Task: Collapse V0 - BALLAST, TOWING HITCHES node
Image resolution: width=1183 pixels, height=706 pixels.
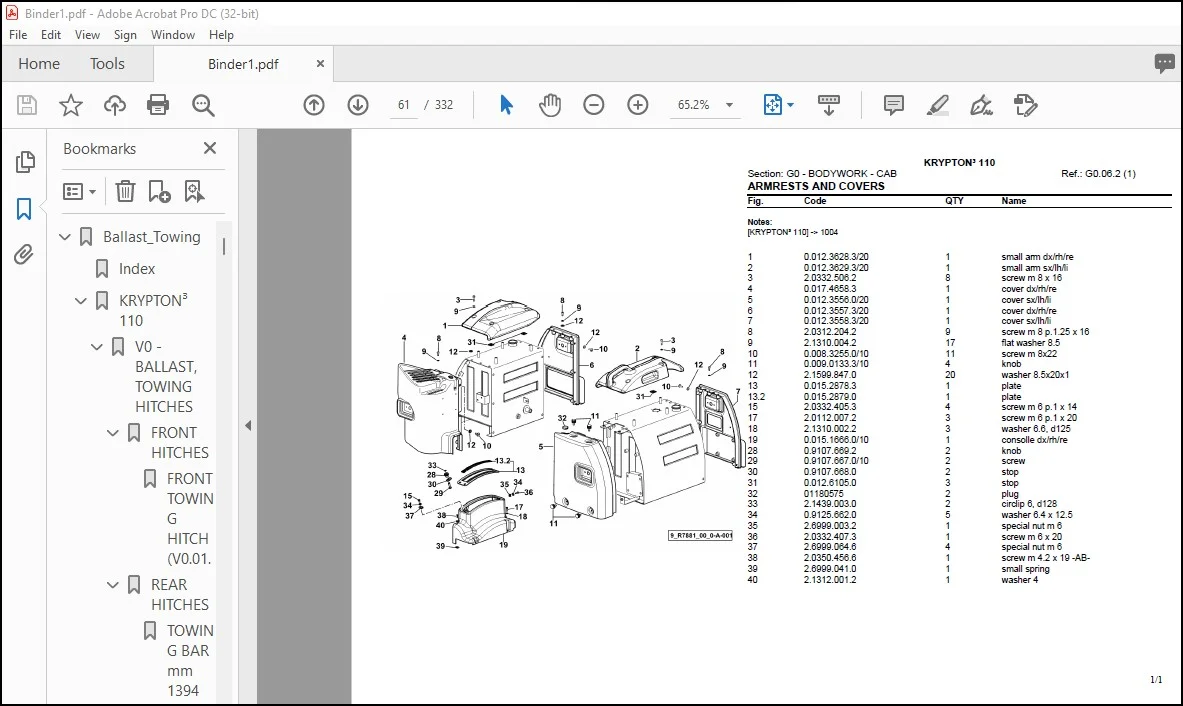Action: click(x=97, y=347)
